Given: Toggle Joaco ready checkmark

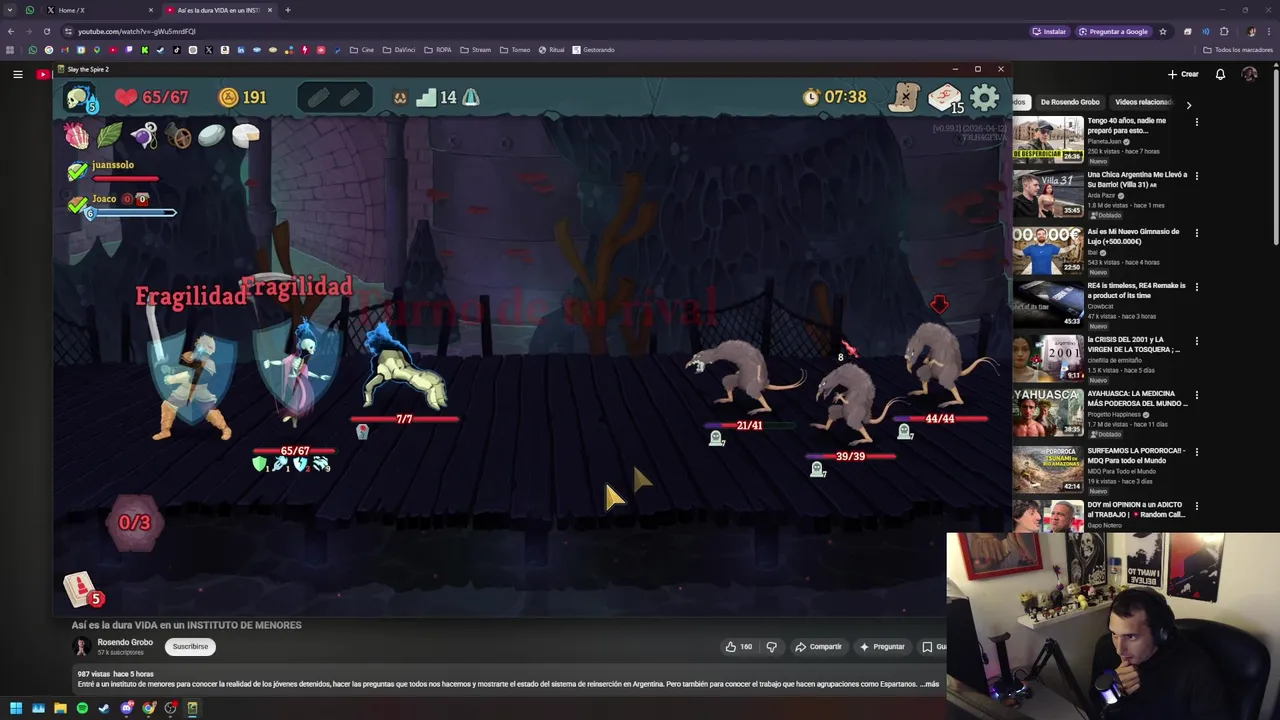Looking at the screenshot, I should (77, 205).
